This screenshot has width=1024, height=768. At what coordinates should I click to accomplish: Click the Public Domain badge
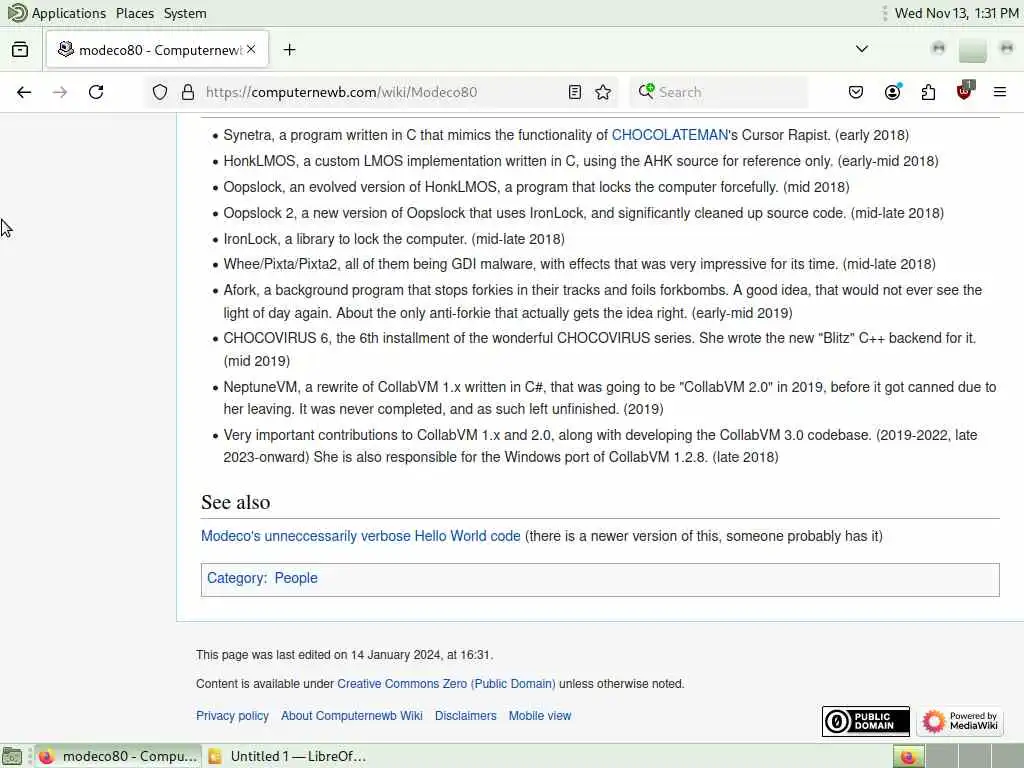pos(866,721)
